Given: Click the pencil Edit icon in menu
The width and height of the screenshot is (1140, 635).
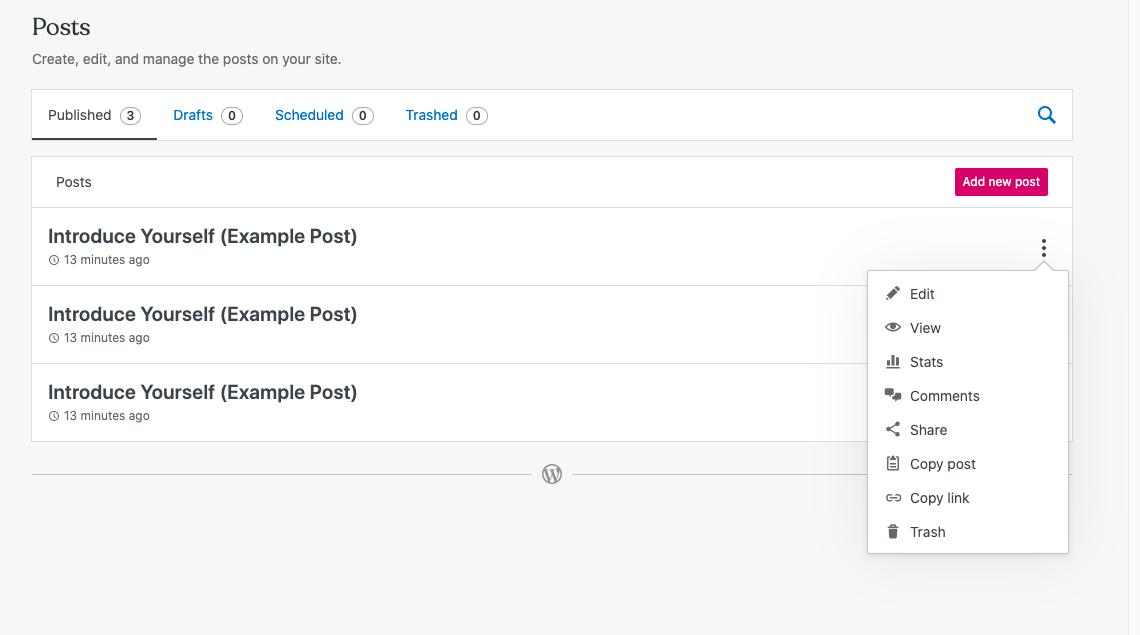Looking at the screenshot, I should click(x=893, y=294).
